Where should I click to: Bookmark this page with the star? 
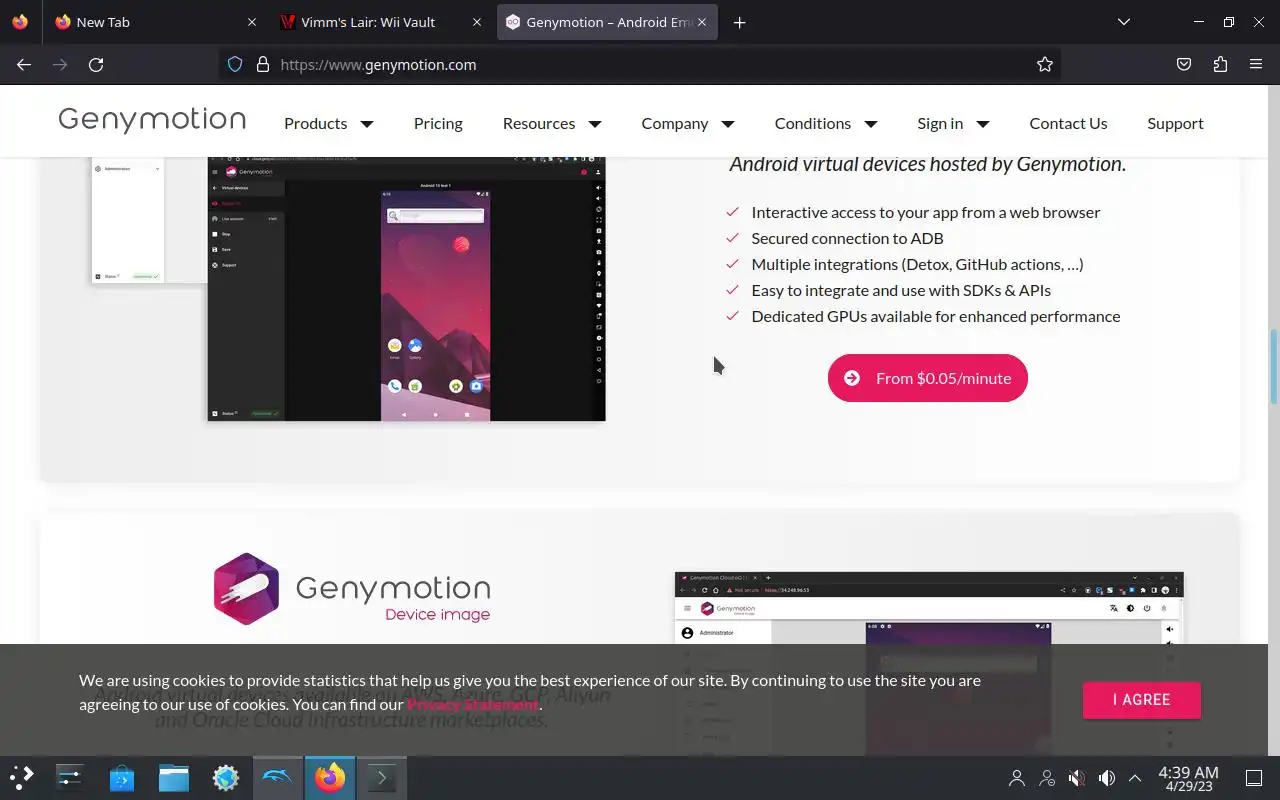click(1045, 64)
